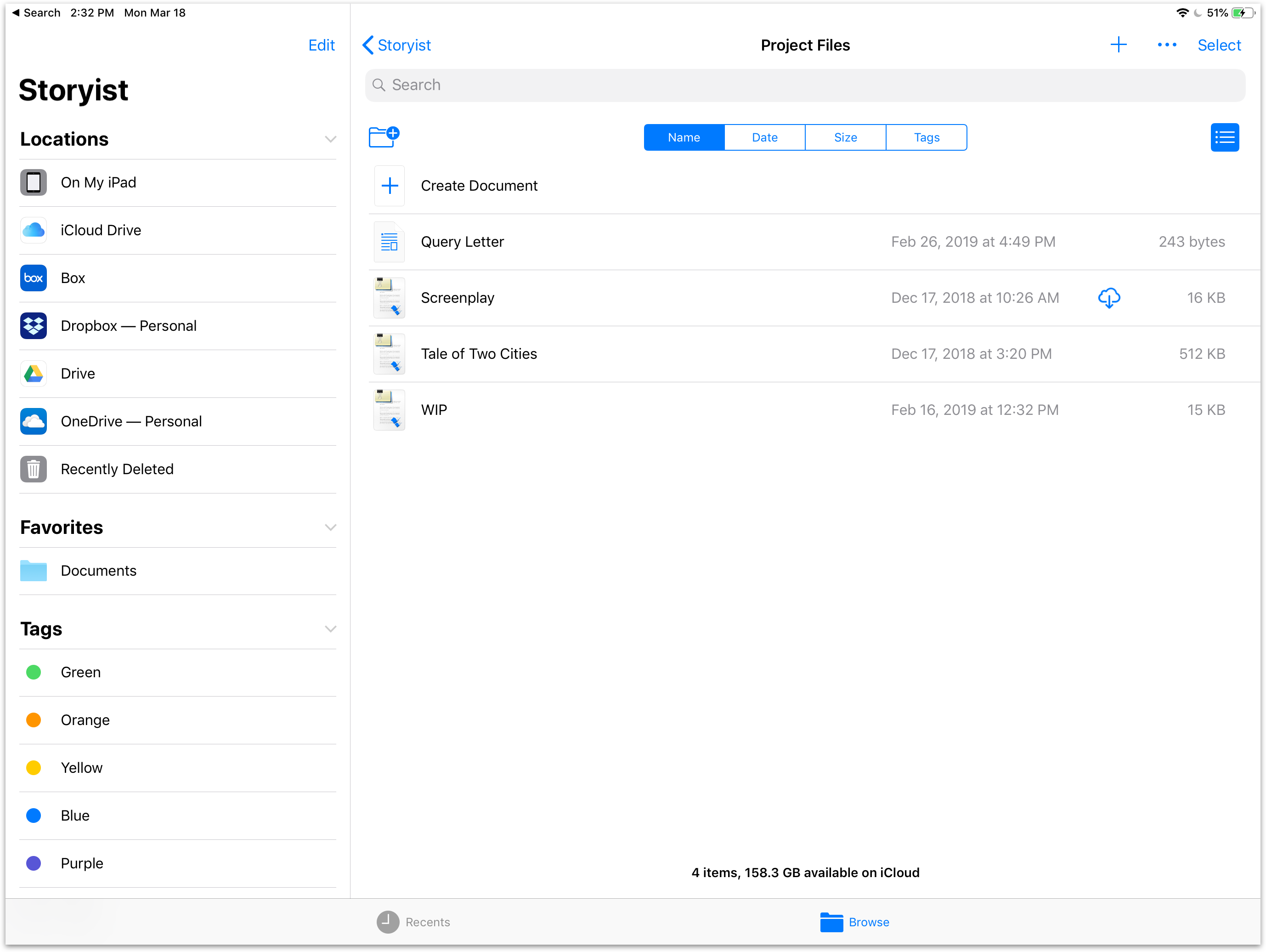Filter by Yellow tag
1266x952 pixels.
point(178,768)
